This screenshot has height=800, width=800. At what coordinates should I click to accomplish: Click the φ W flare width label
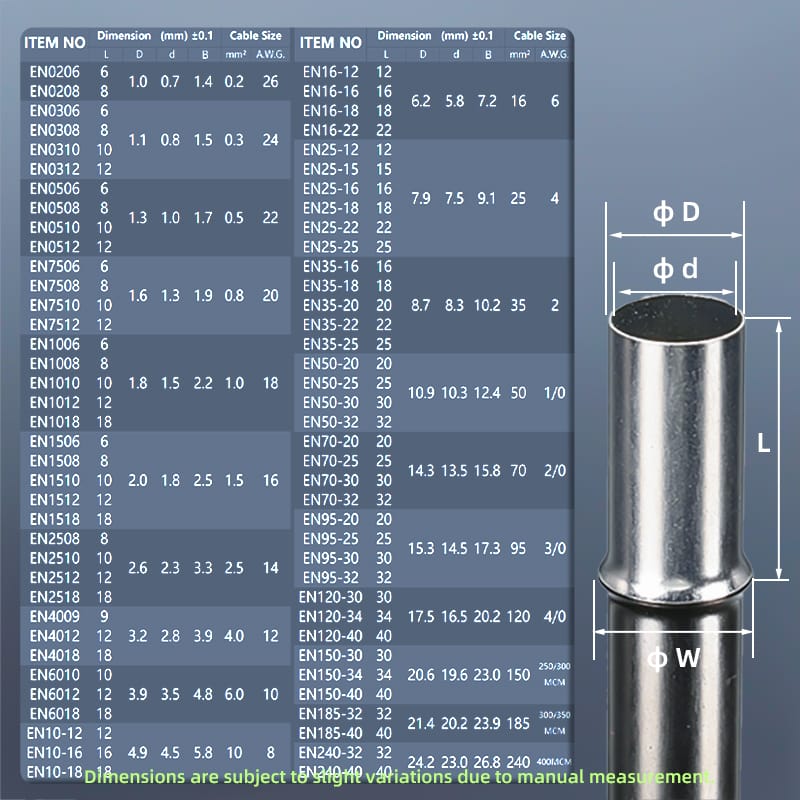(x=672, y=658)
